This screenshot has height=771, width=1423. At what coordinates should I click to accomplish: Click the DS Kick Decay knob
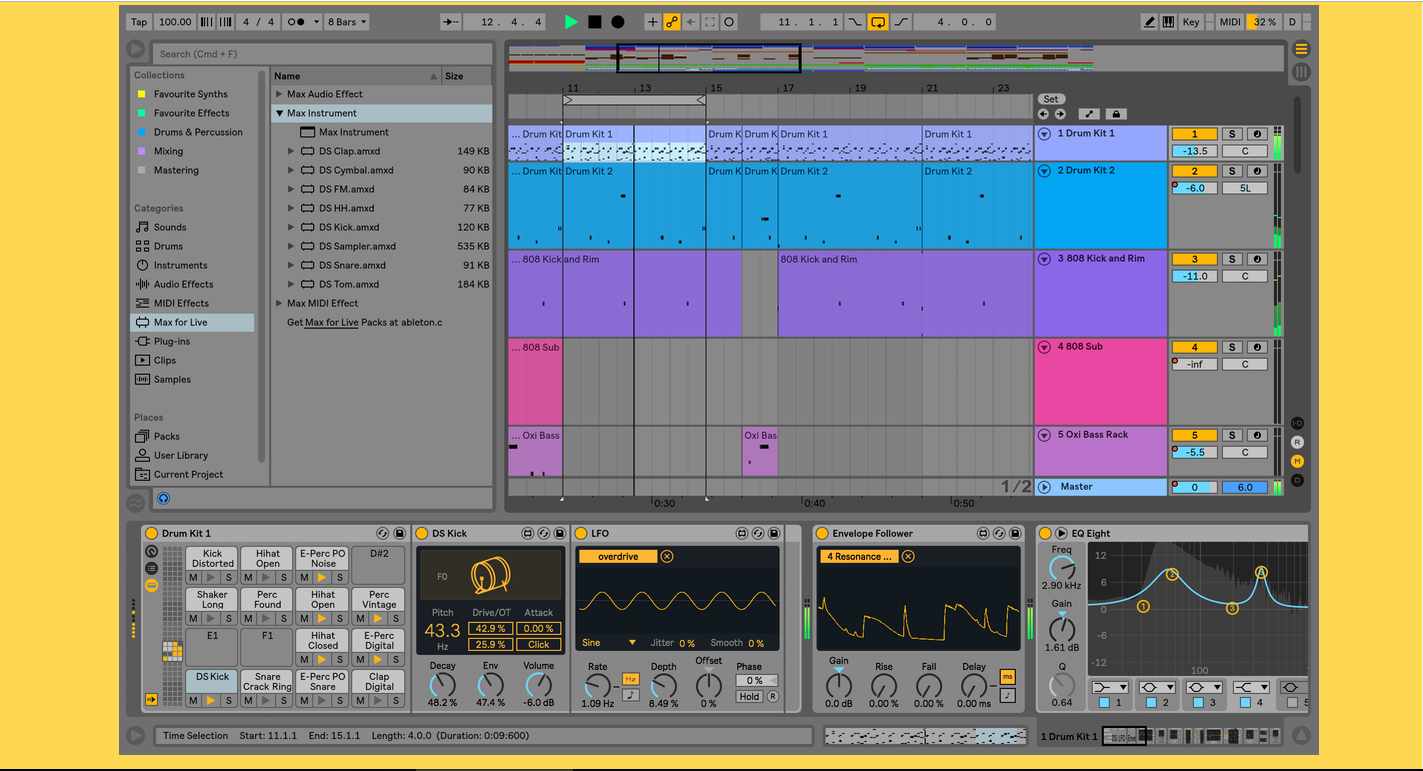click(x=442, y=686)
